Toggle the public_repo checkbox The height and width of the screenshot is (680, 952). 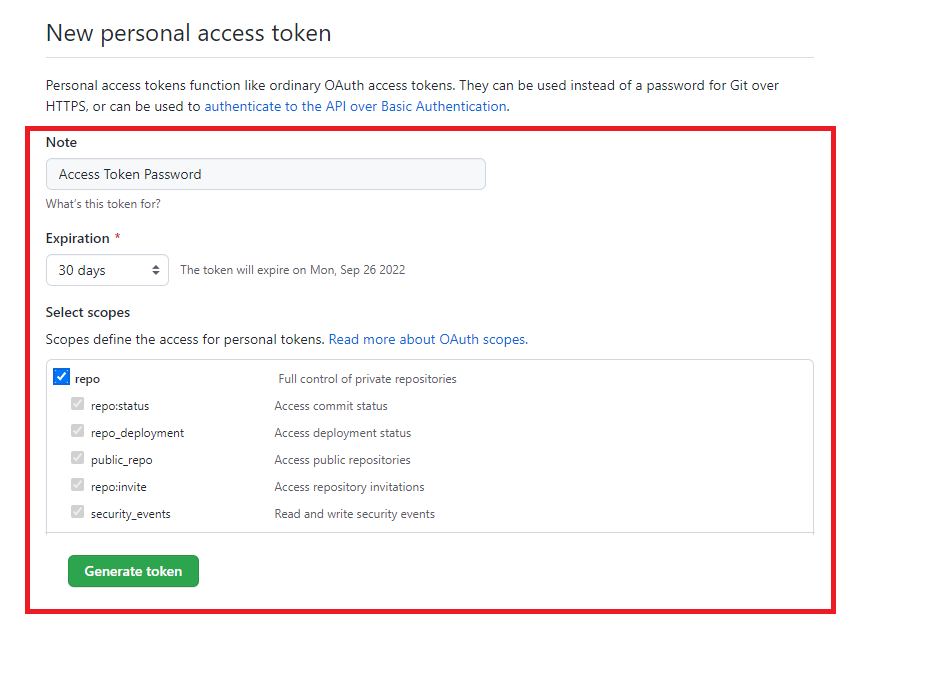[x=77, y=458]
